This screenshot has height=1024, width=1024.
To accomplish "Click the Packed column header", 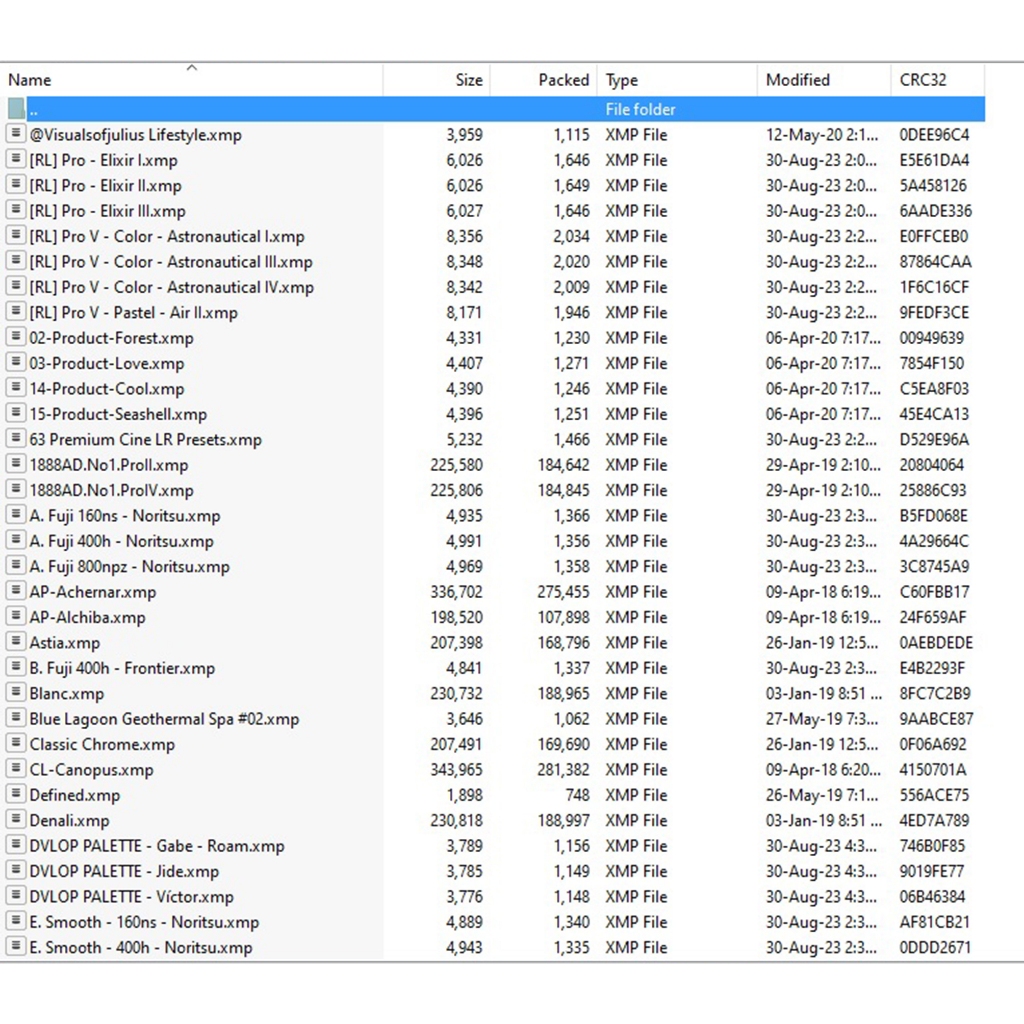I will [x=563, y=80].
